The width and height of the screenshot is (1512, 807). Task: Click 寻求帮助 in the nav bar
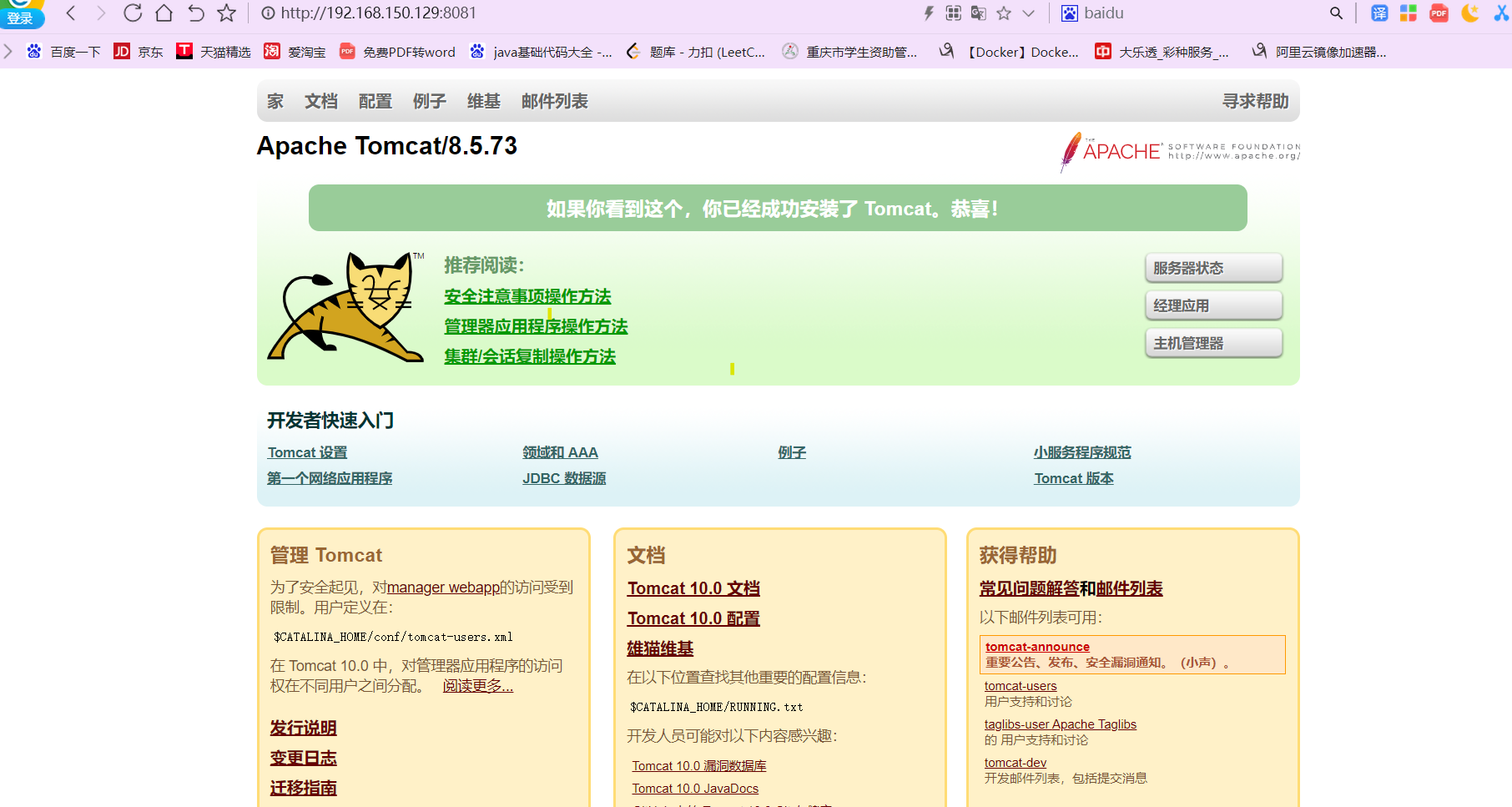pos(1256,101)
